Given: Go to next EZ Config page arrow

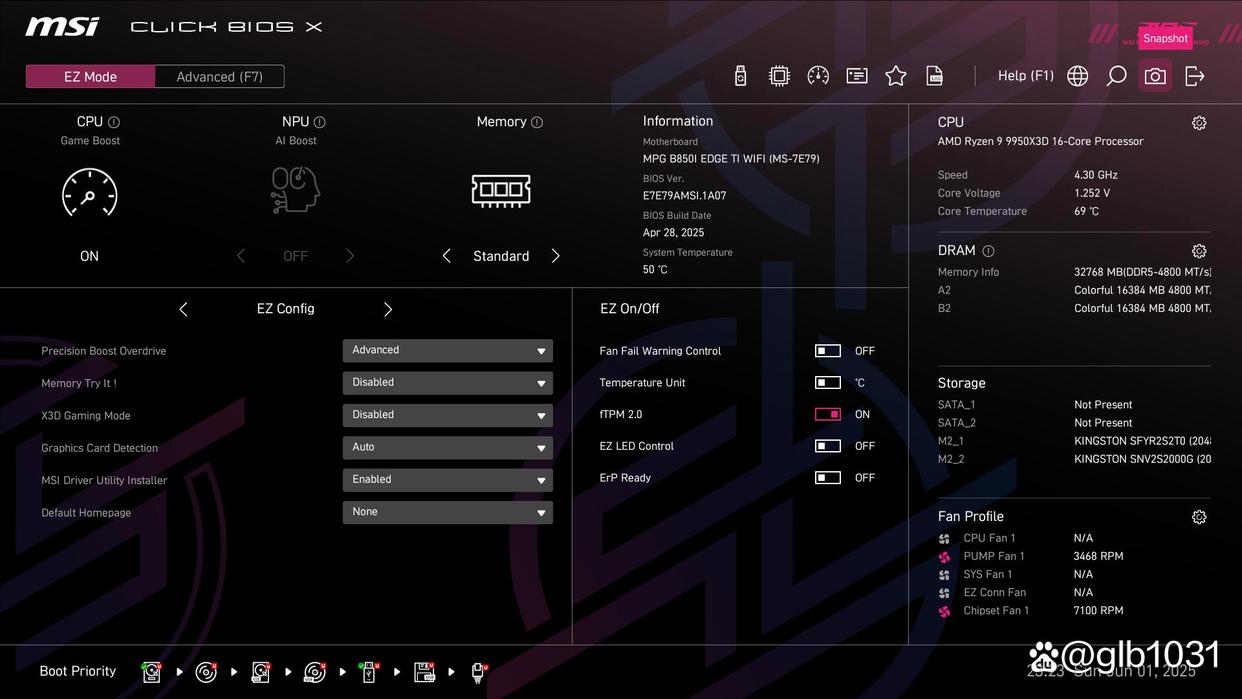Looking at the screenshot, I should [388, 309].
